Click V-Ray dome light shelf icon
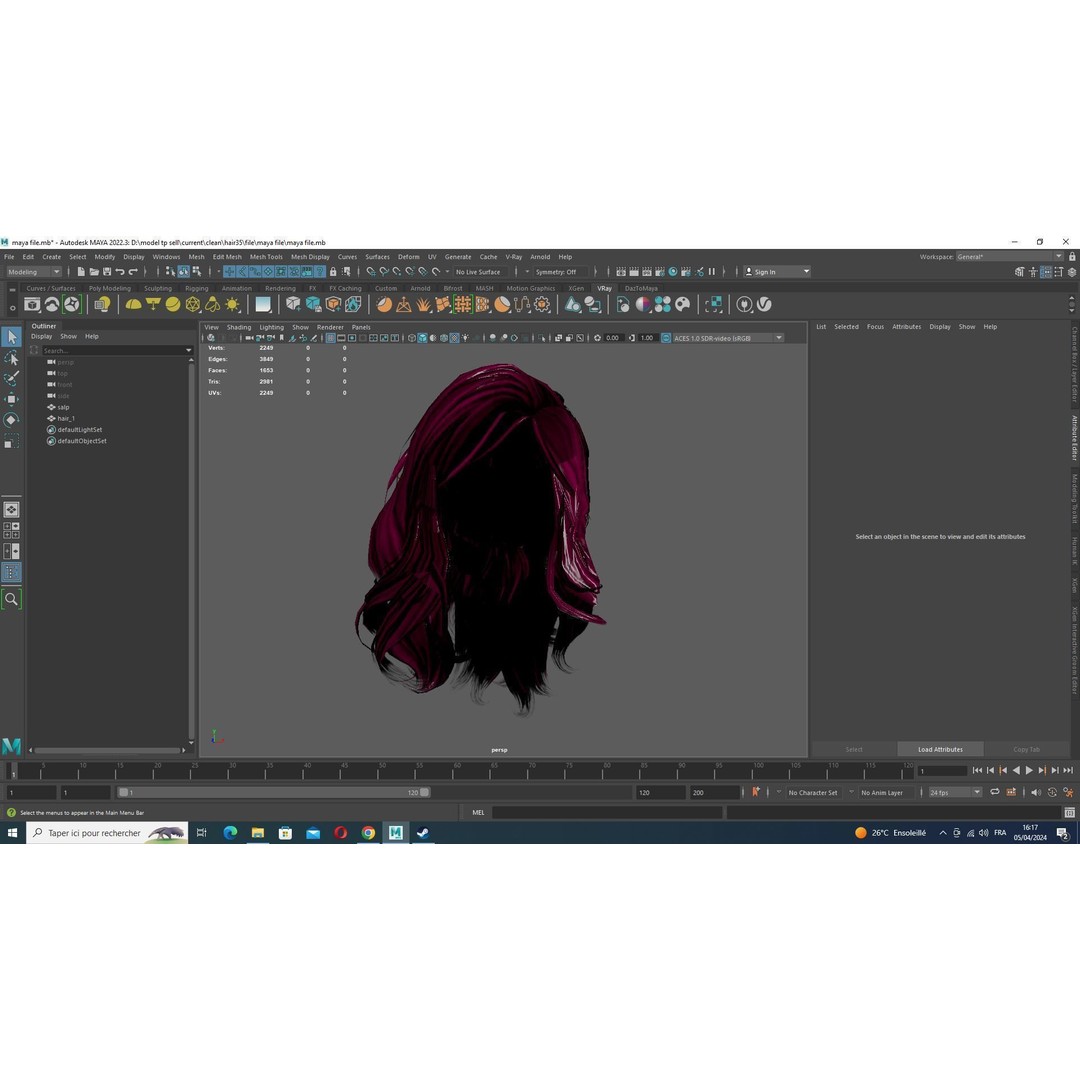This screenshot has height=1080, width=1080. pos(134,304)
